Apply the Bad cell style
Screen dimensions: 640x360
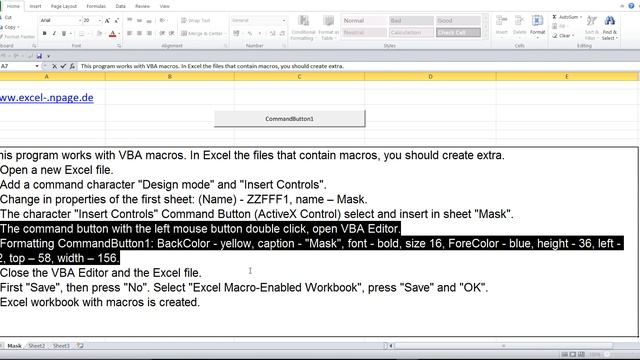point(411,20)
